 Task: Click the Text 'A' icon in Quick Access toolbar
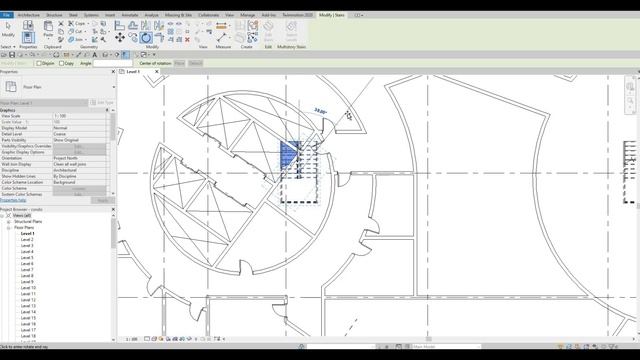pyautogui.click(x=95, y=55)
